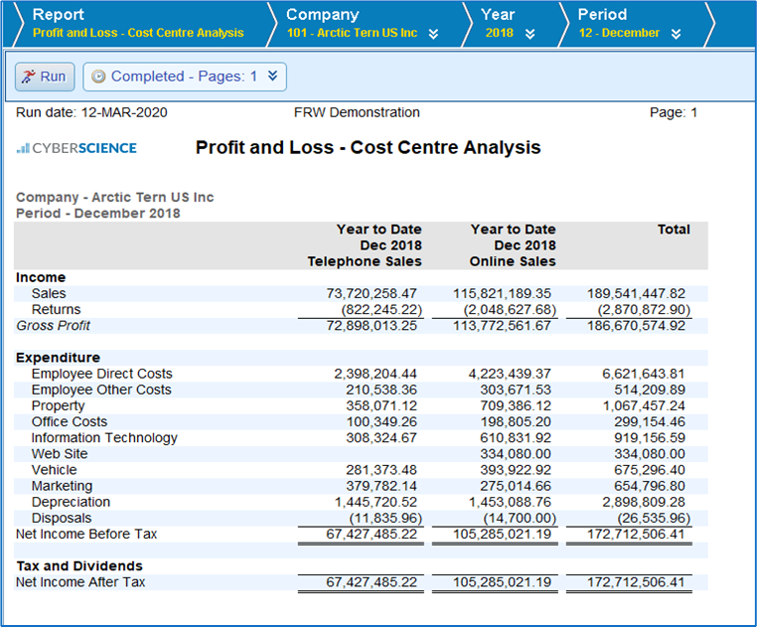Click the Run button to execute report

tap(42, 76)
